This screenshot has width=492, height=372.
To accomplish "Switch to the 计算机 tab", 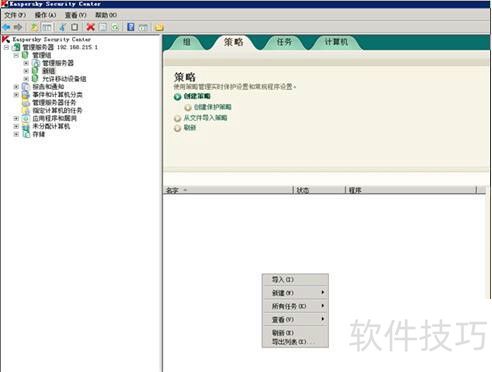I will coord(336,42).
